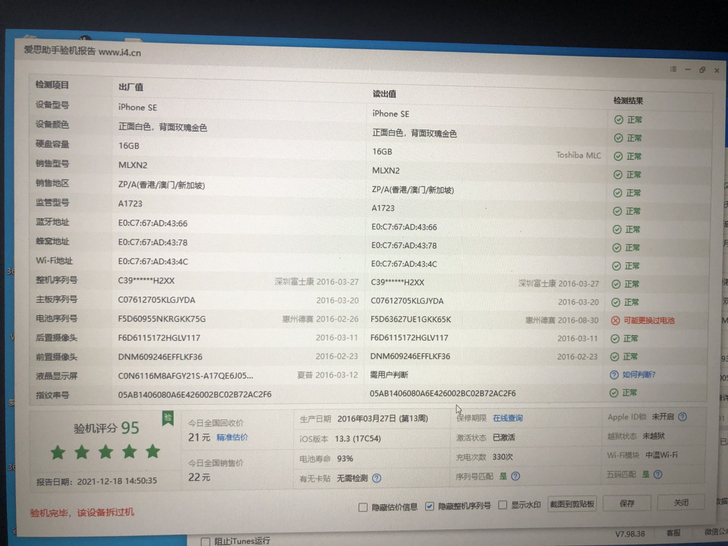
Task: Open 精准估价 link
Action: 232,437
